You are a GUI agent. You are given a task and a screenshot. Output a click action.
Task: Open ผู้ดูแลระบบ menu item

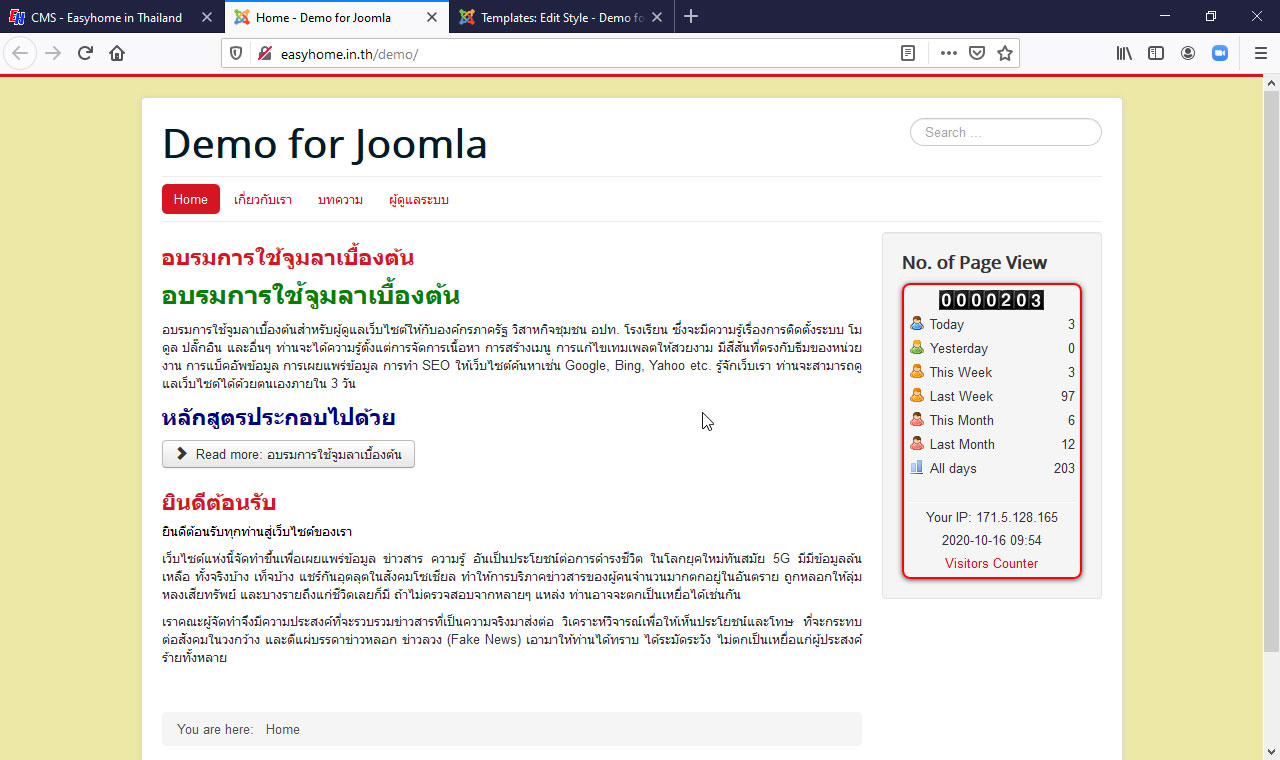[419, 200]
